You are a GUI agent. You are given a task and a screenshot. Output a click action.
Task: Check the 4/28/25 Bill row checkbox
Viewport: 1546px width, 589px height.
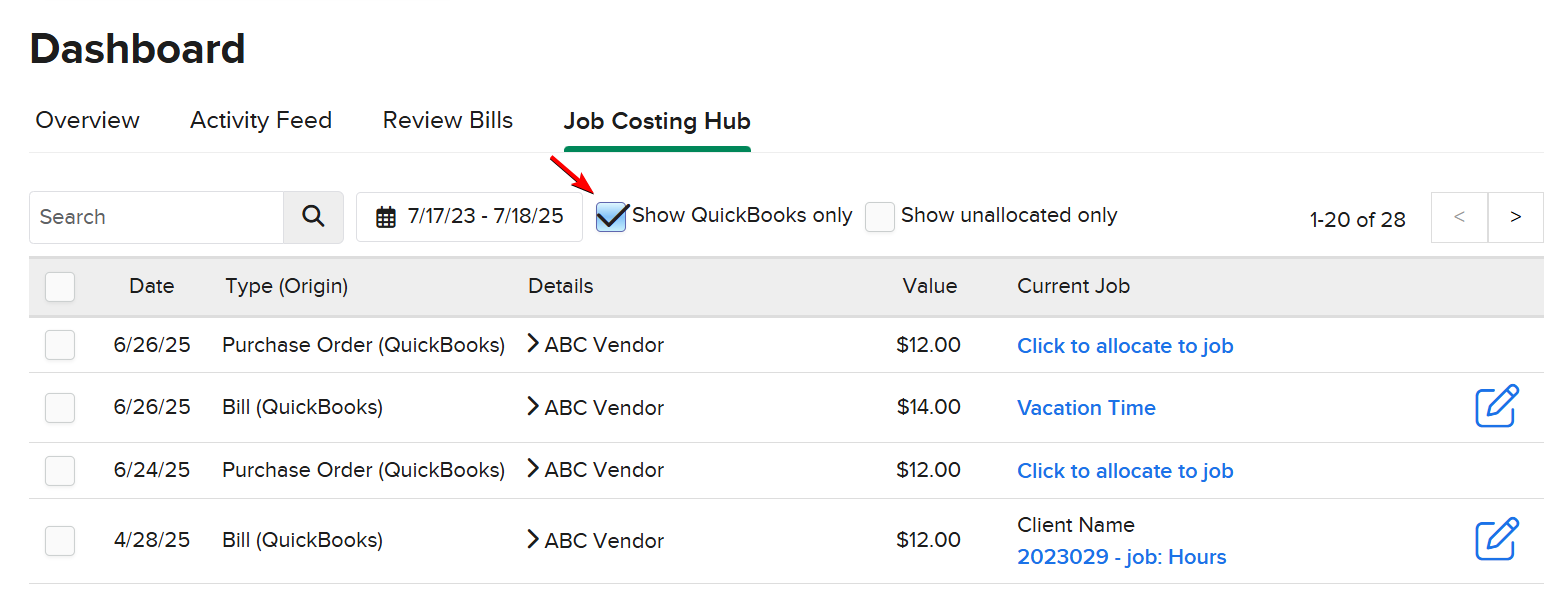pyautogui.click(x=60, y=541)
